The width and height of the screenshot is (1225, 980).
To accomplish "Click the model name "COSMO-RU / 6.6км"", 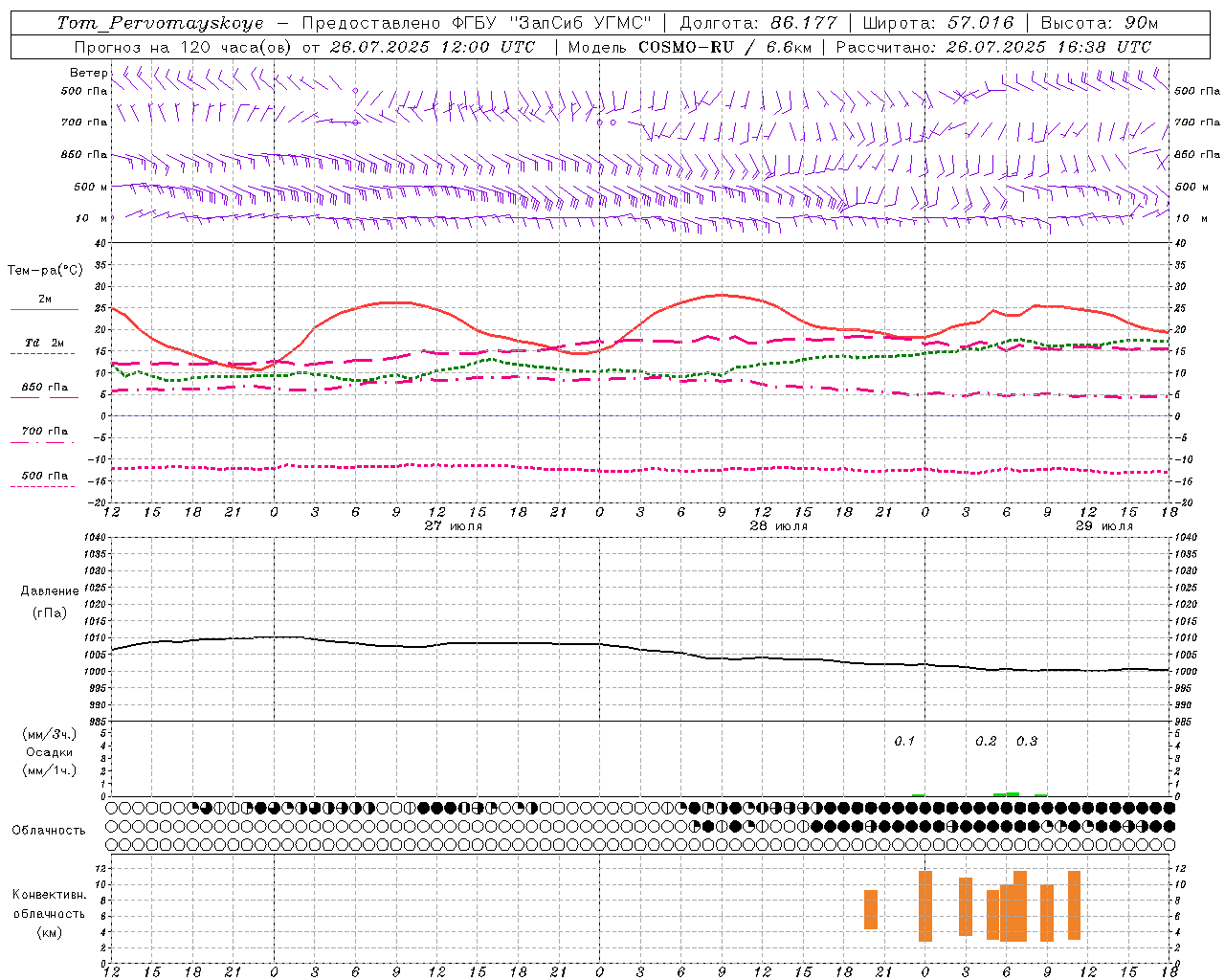I will coord(725,47).
